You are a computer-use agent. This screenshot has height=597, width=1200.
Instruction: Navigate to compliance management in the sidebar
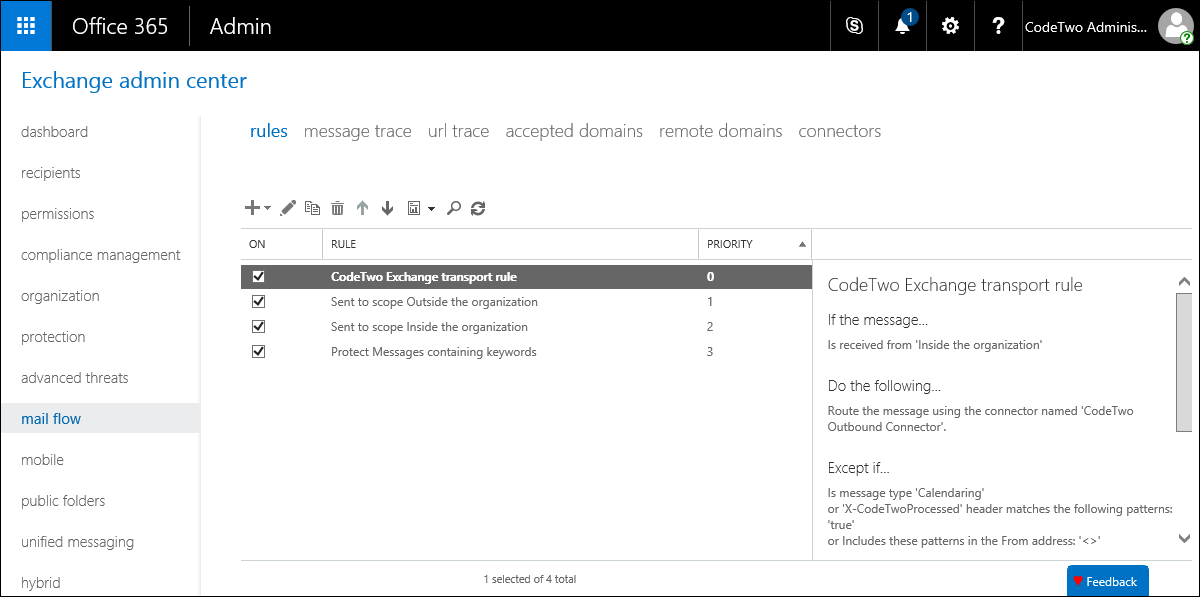(x=100, y=254)
